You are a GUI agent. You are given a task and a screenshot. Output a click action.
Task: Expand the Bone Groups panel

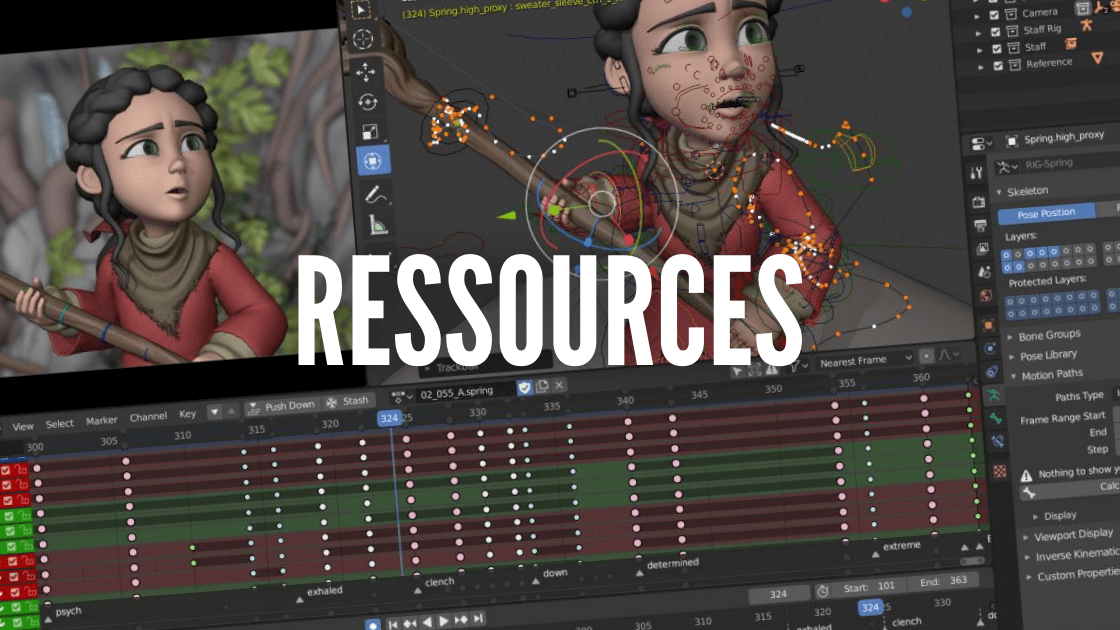tap(1010, 337)
